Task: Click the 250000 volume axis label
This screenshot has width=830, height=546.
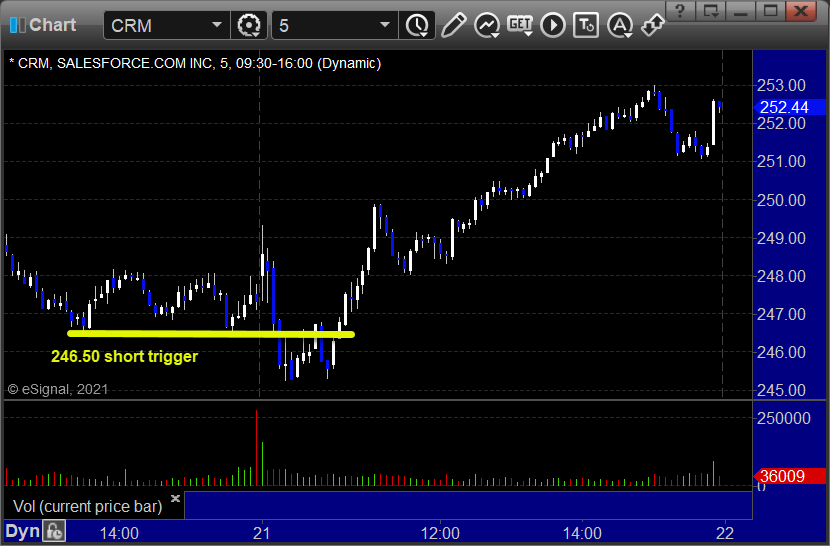Action: point(784,418)
